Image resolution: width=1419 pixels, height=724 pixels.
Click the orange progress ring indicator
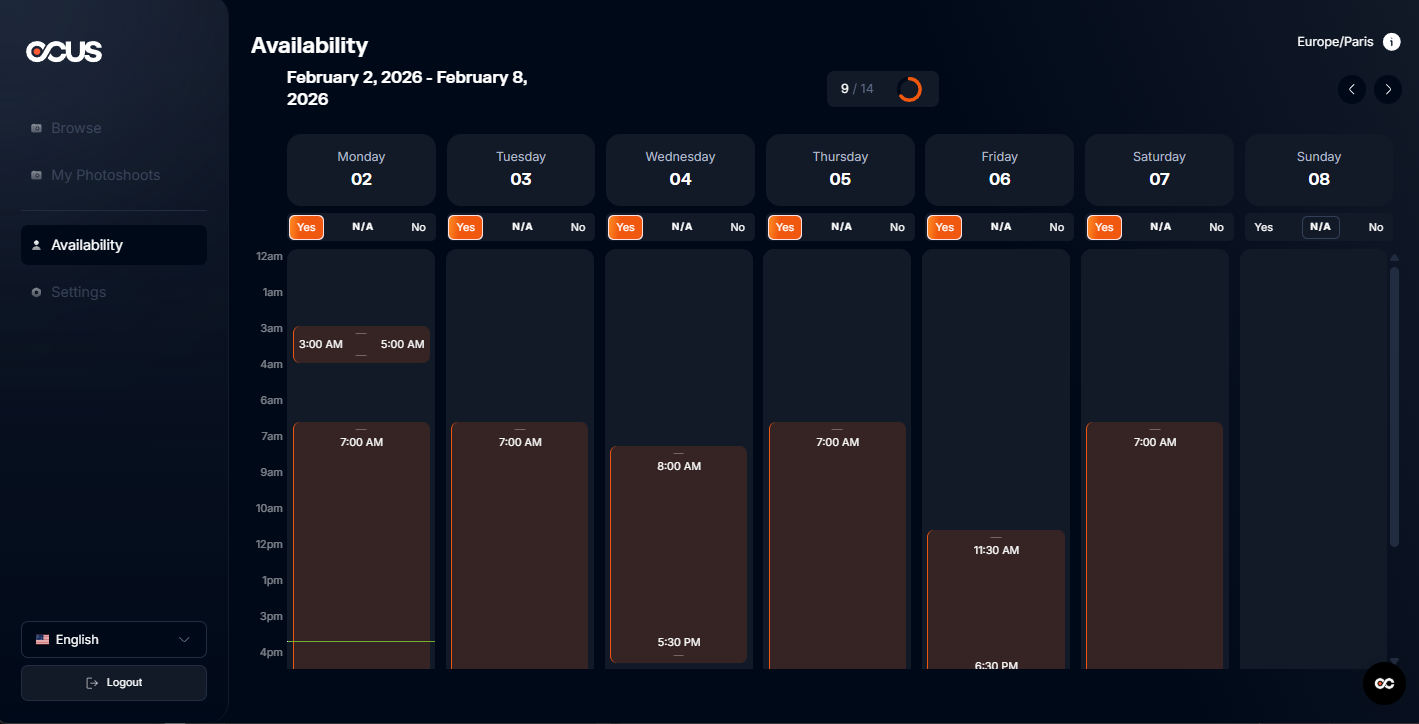[x=909, y=89]
